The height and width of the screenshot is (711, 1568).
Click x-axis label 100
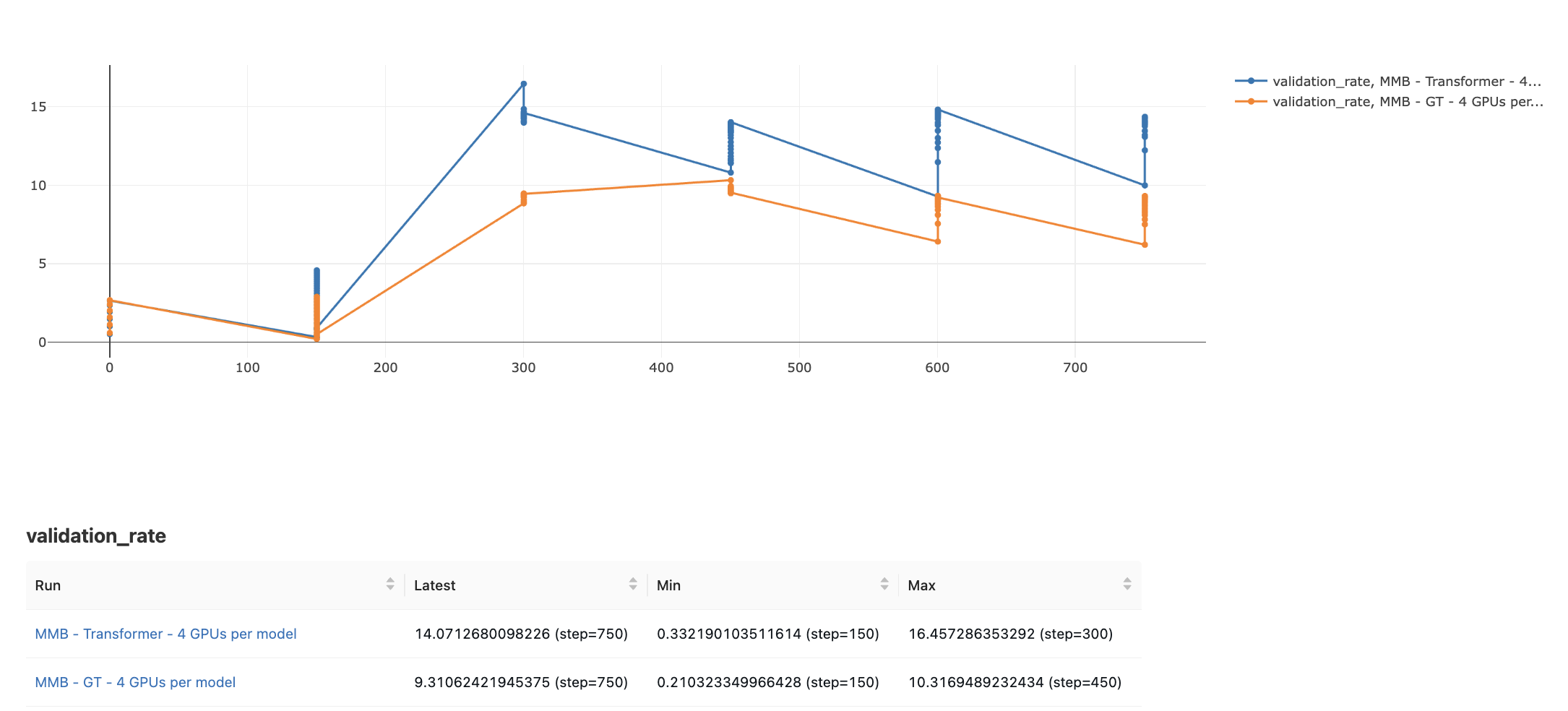247,367
